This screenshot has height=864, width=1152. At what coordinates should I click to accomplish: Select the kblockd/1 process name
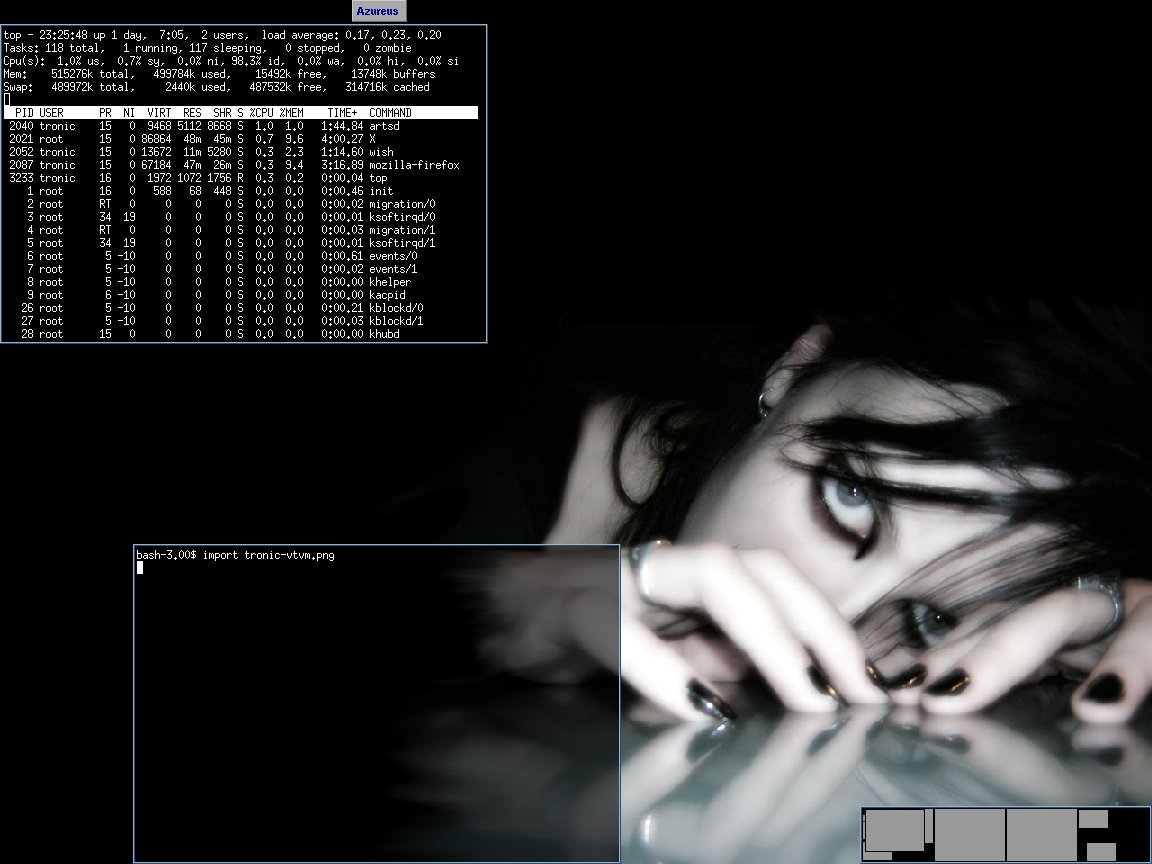pos(396,321)
